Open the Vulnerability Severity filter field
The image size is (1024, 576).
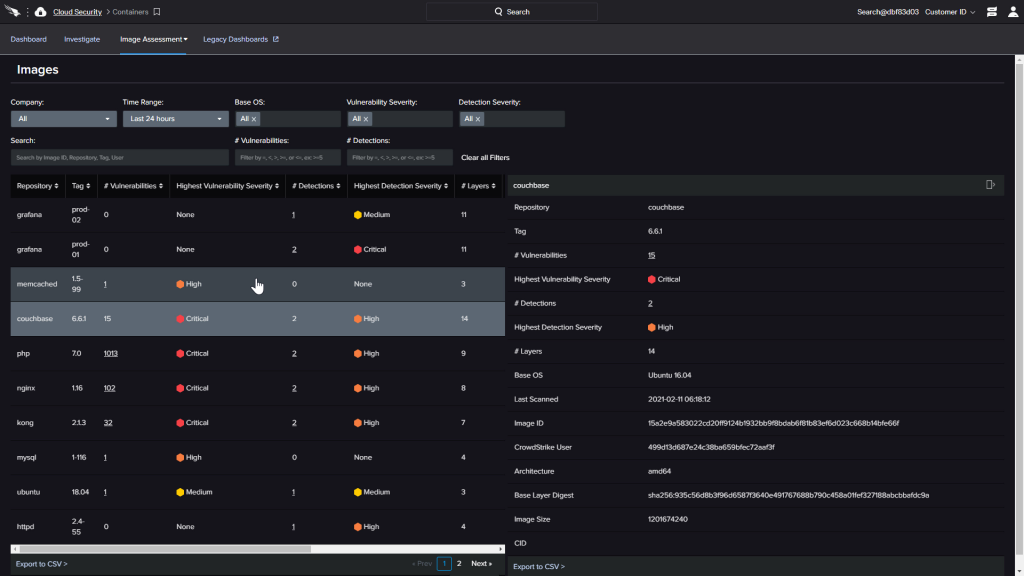pos(400,119)
